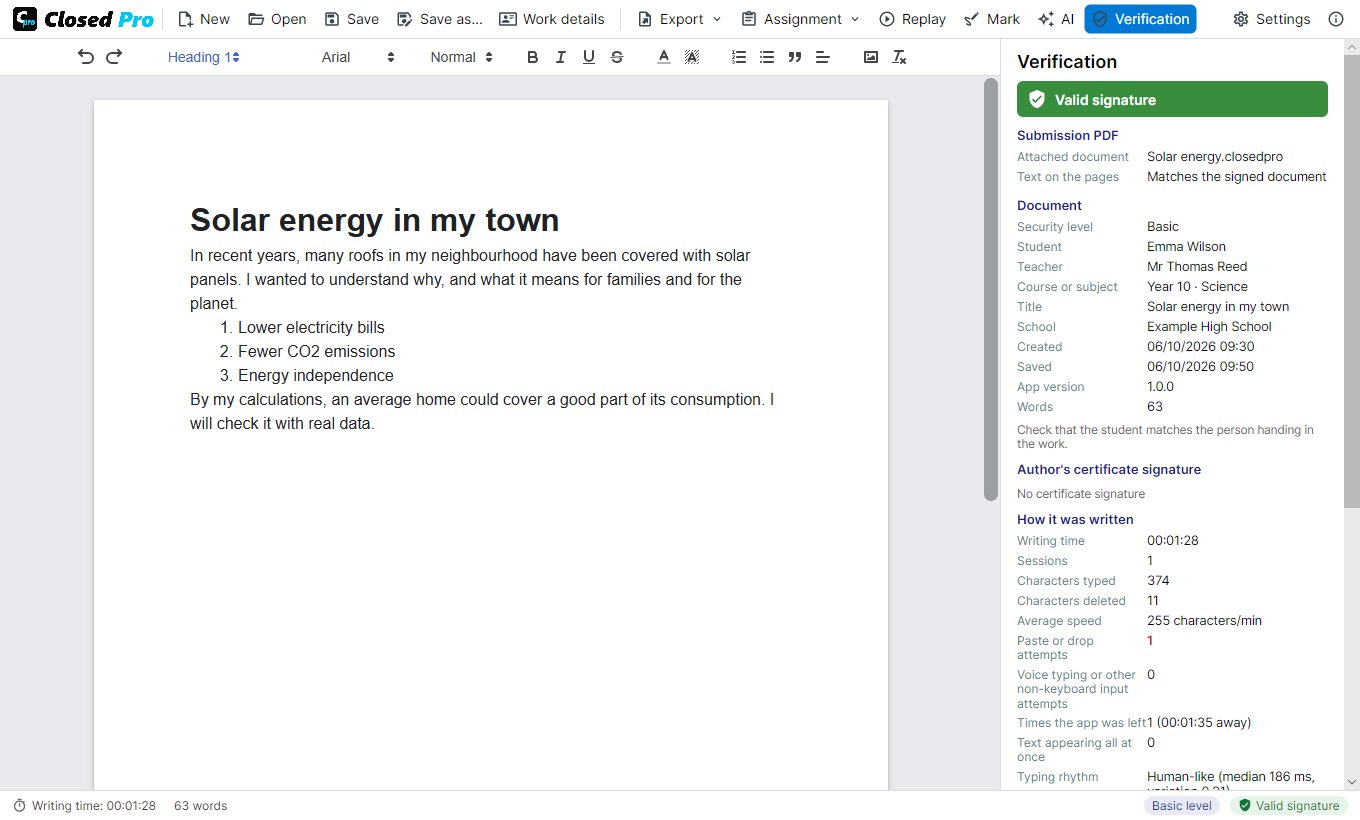Open the Arial font dropdown
Screen dimensions: 1360x820
[358, 57]
